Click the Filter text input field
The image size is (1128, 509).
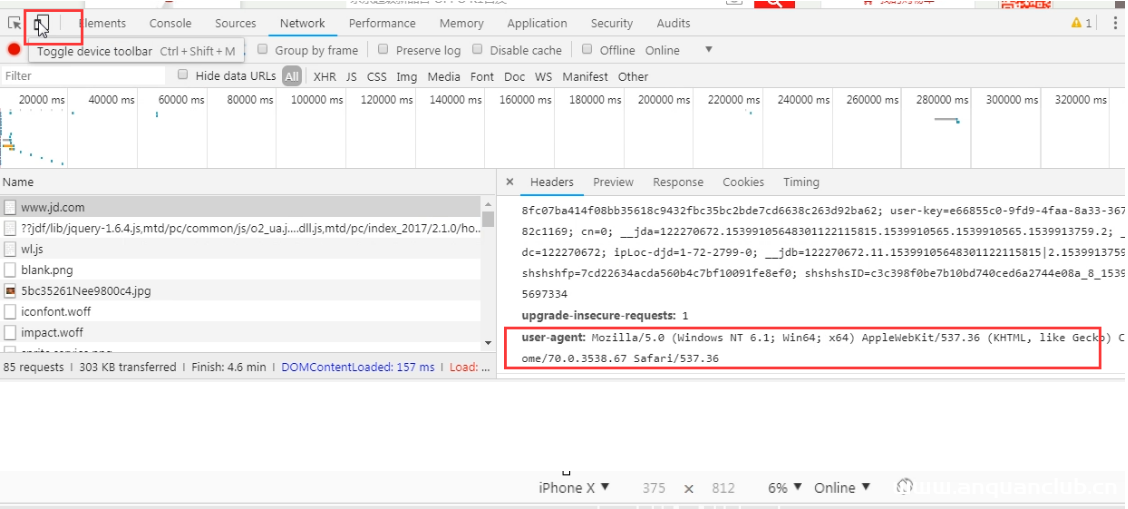(85, 76)
